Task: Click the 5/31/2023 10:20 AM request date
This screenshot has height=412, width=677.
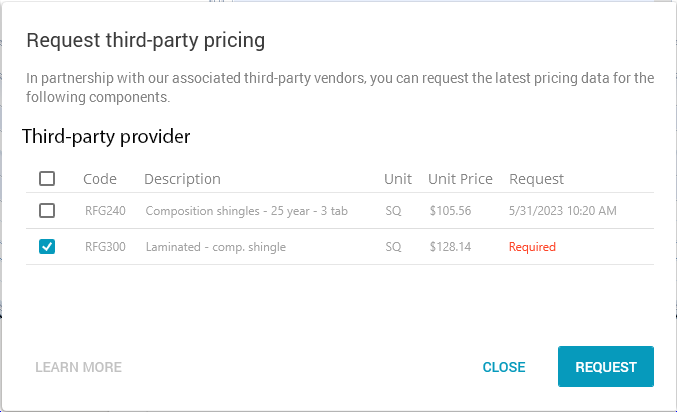Action: (x=563, y=211)
